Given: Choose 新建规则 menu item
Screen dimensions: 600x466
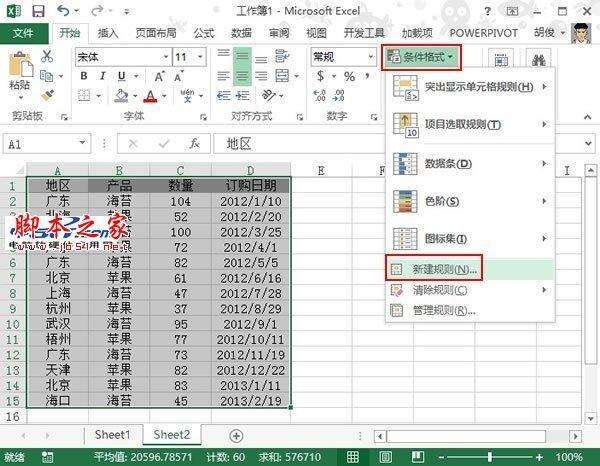Looking at the screenshot, I should (x=470, y=269).
